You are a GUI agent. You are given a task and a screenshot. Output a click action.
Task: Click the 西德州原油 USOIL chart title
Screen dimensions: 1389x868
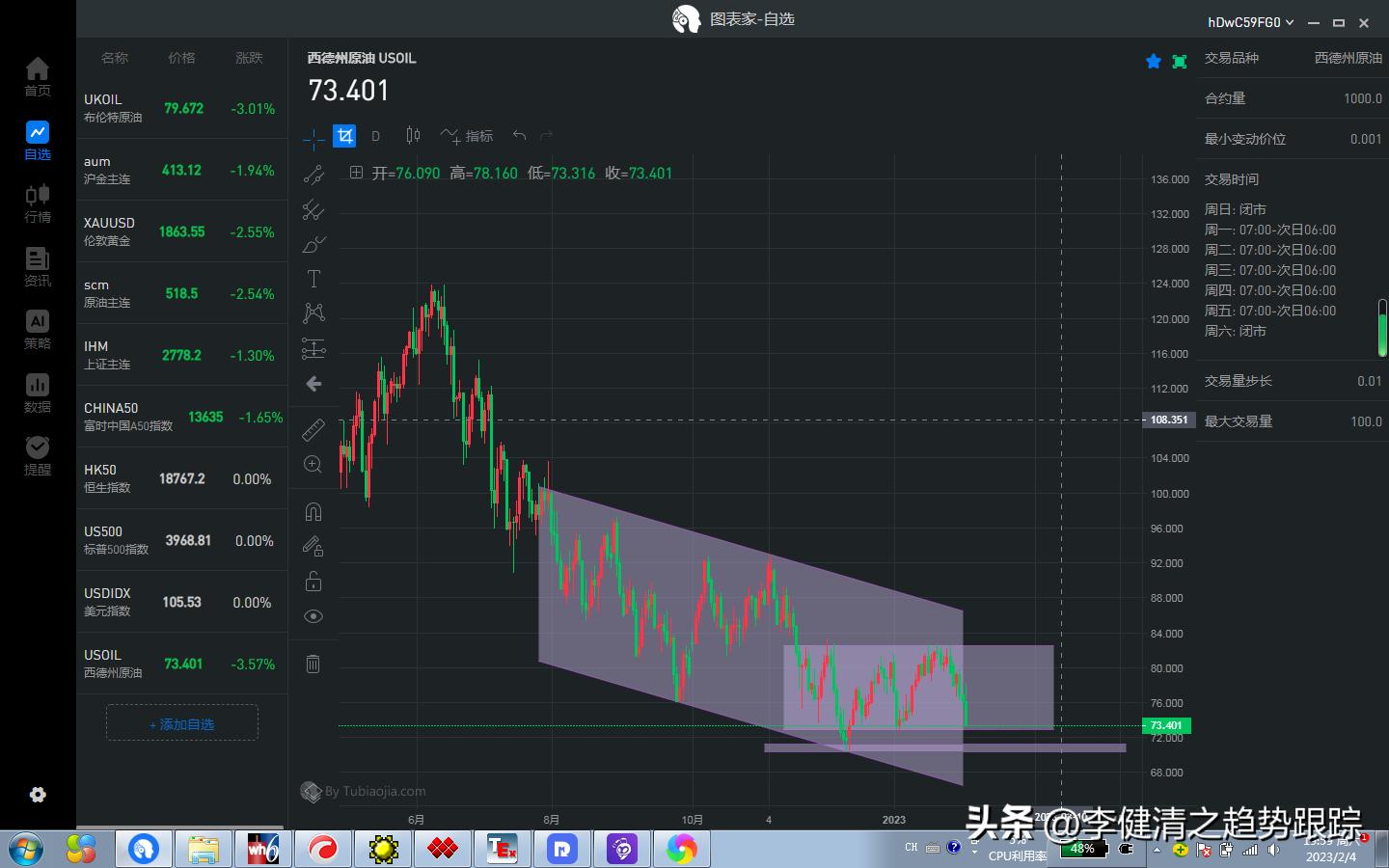click(x=362, y=58)
